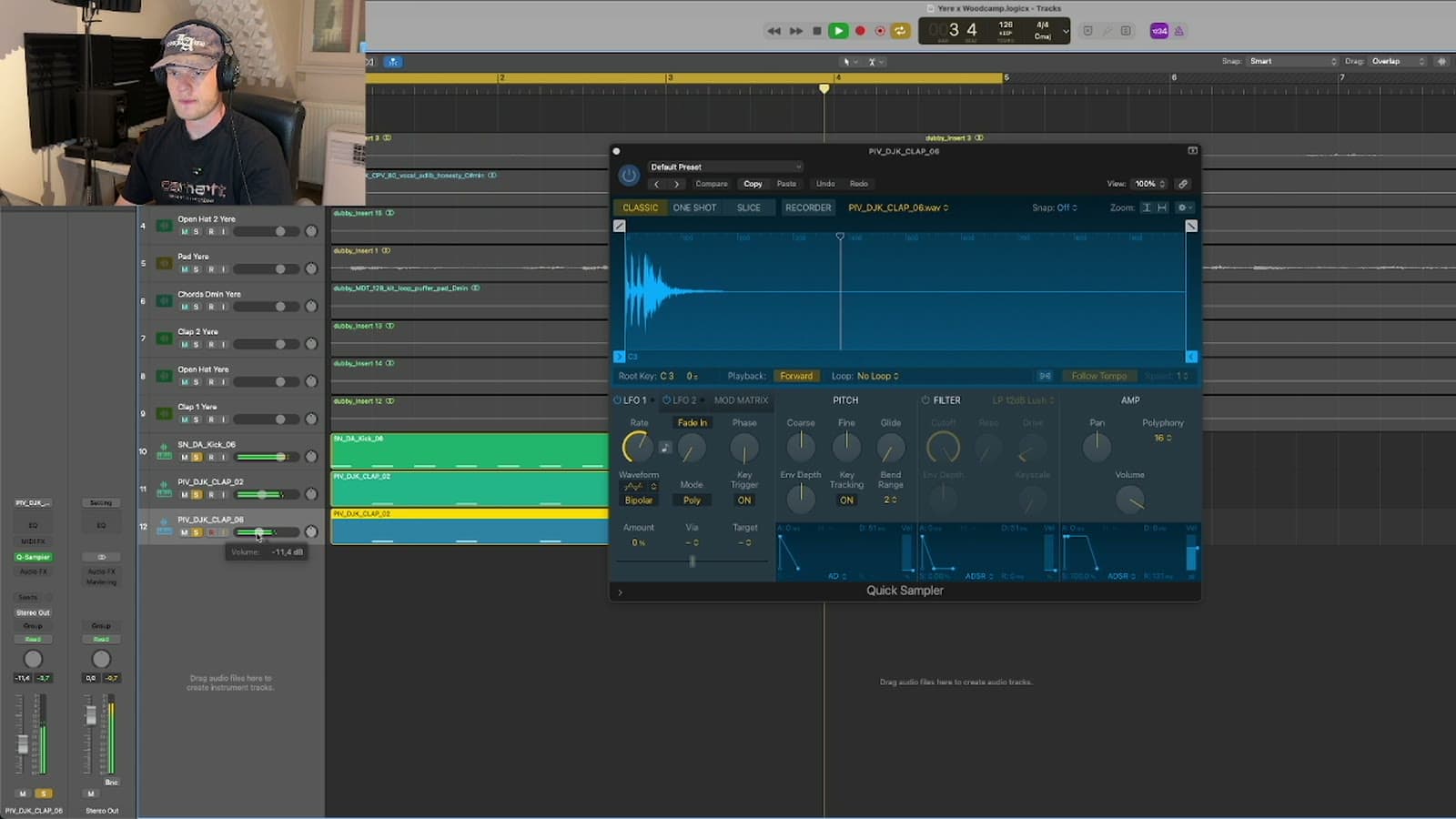Click the green Play button

tap(838, 31)
